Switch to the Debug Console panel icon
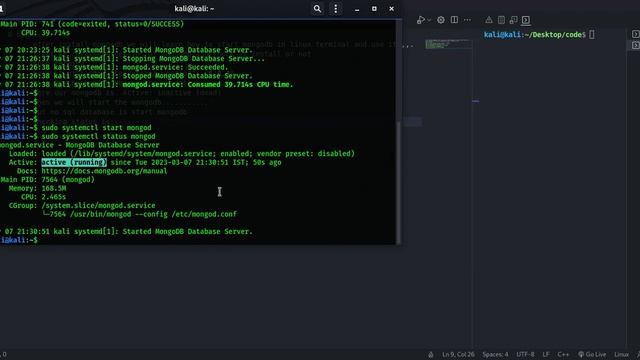 [x=513, y=20]
